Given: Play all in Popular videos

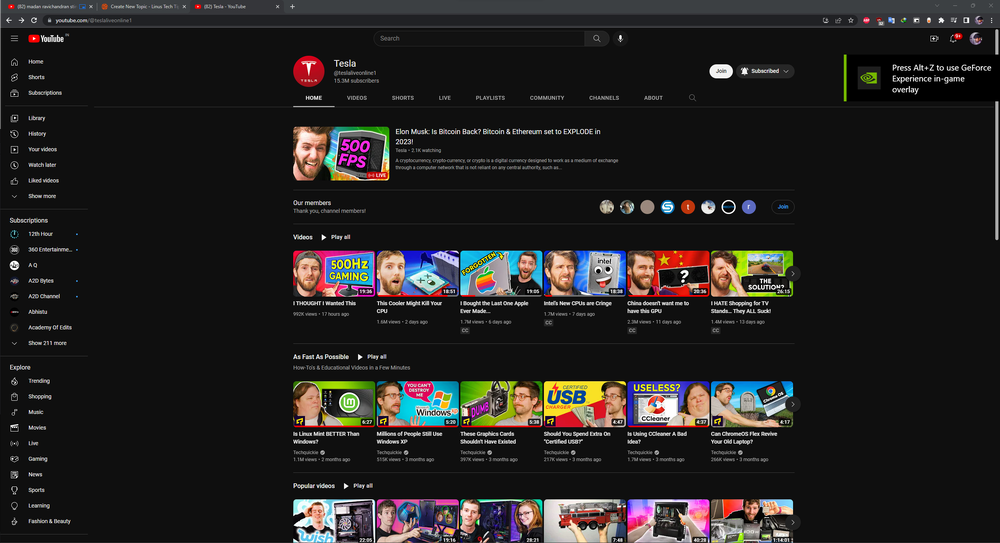Looking at the screenshot, I should click(x=358, y=486).
